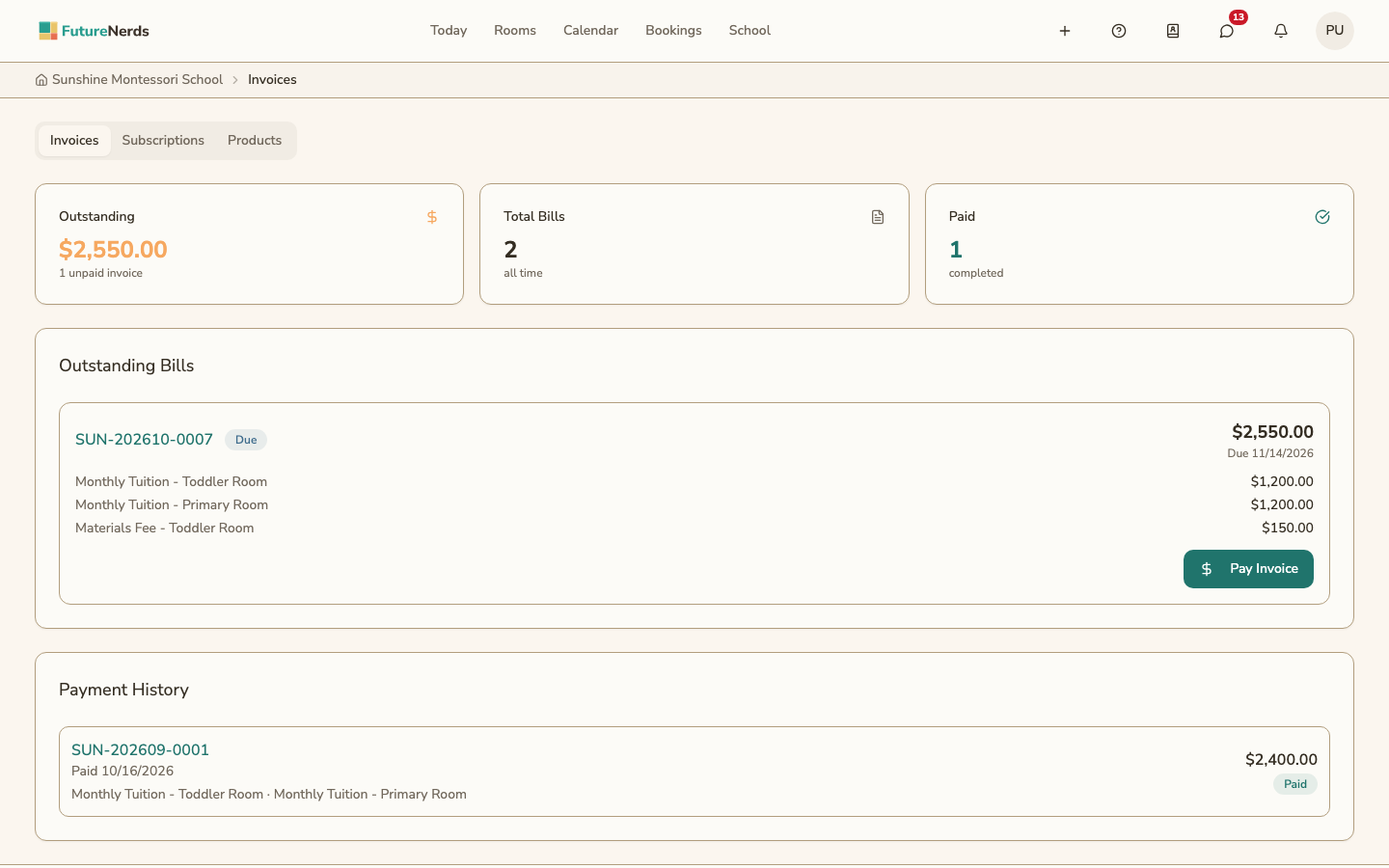Click the home icon in breadcrumb
Screen dimensions: 1389x868
(41, 80)
